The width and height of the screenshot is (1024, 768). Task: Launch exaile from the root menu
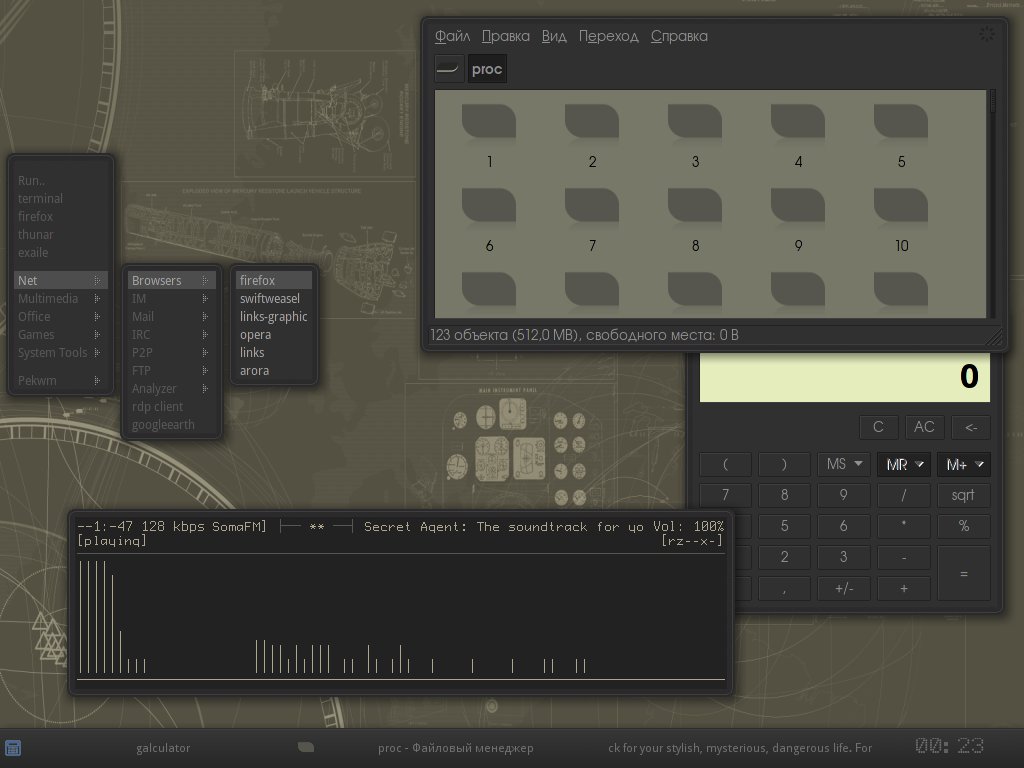pos(60,252)
